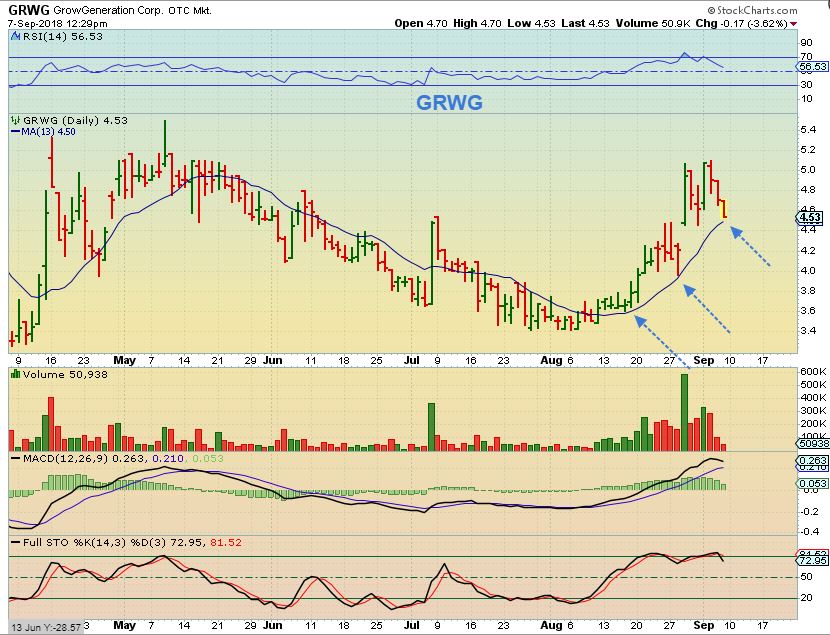Click the blue line marker before MA(13)
830x635 pixels.
click(15, 132)
